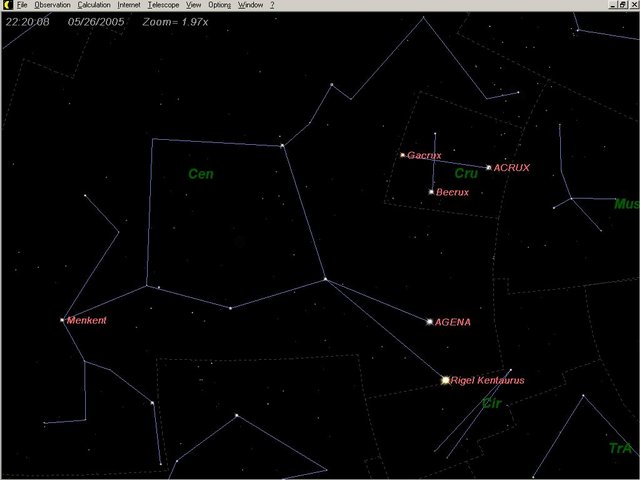Click the star labeled Menkent
The image size is (640, 480).
coord(62,320)
